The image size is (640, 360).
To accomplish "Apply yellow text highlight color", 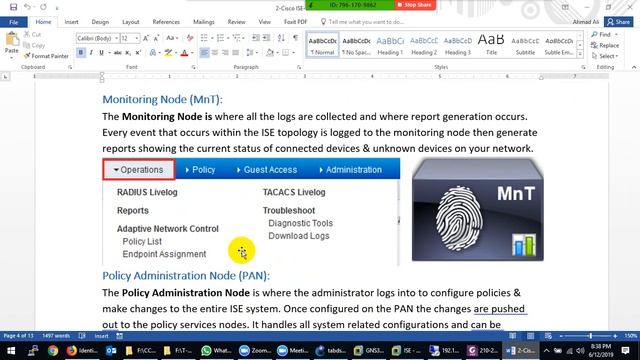I will coord(168,53).
